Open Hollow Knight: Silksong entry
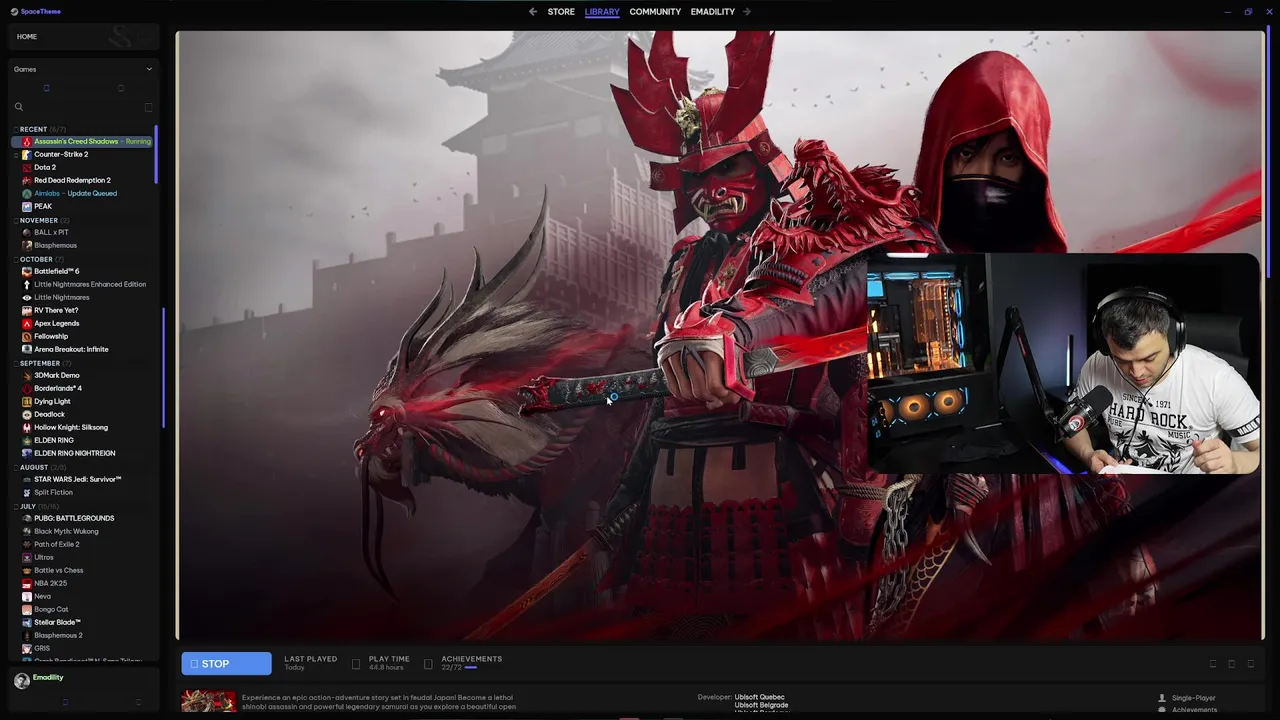 (x=71, y=428)
